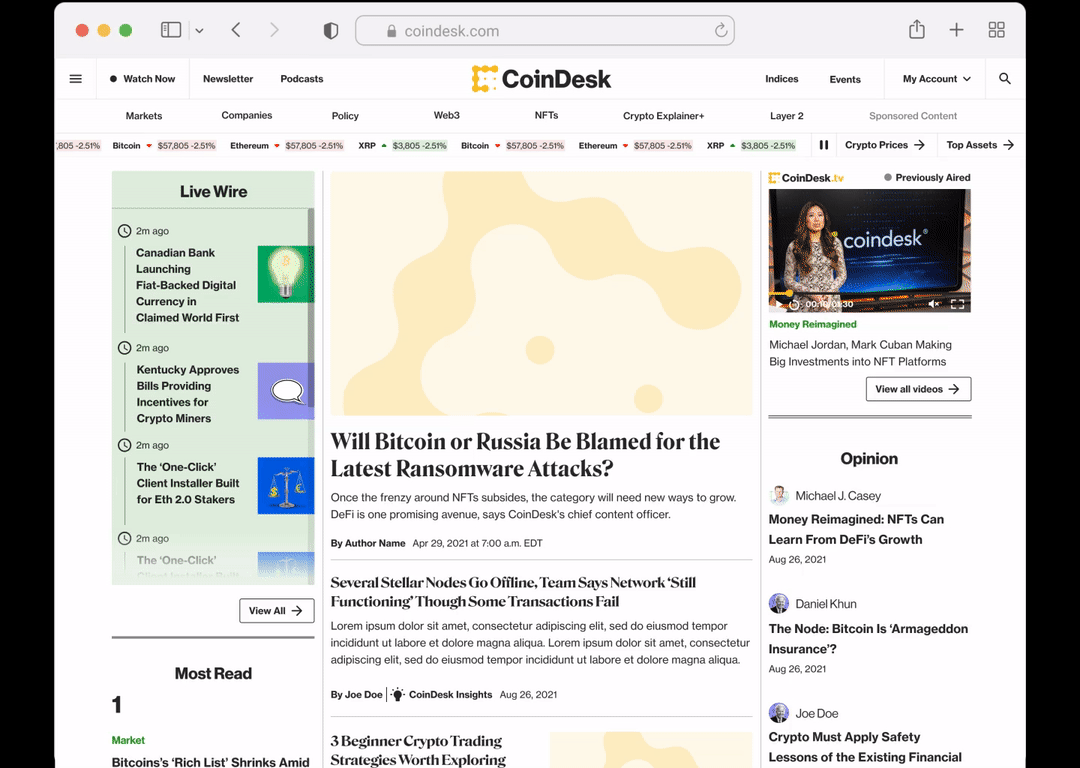Open The Node: Bitcoin Armageddon Insurance article

click(x=868, y=639)
